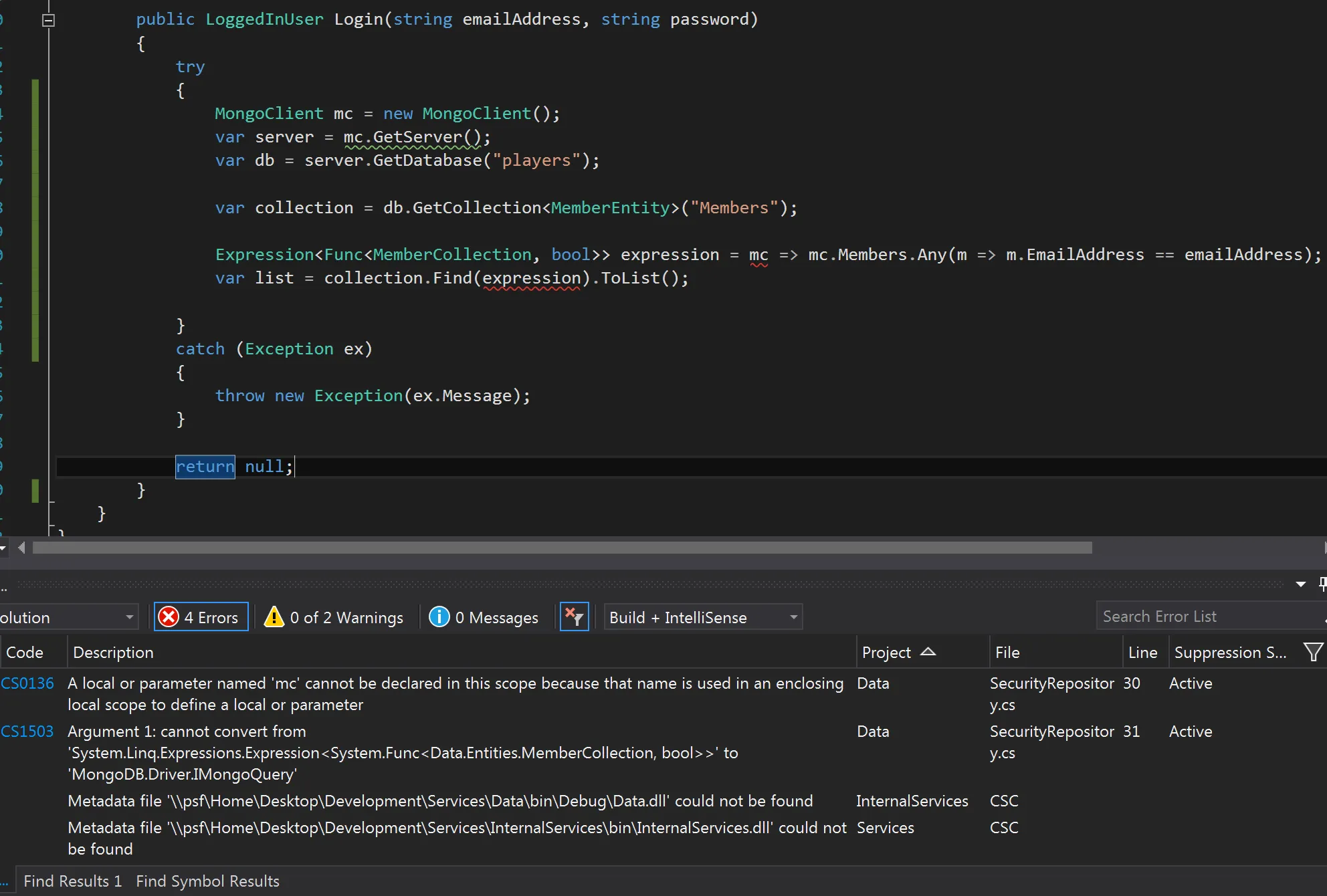Viewport: 1327px width, 896px height.
Task: Click the filter funnel icon in header
Action: pyautogui.click(x=1312, y=651)
